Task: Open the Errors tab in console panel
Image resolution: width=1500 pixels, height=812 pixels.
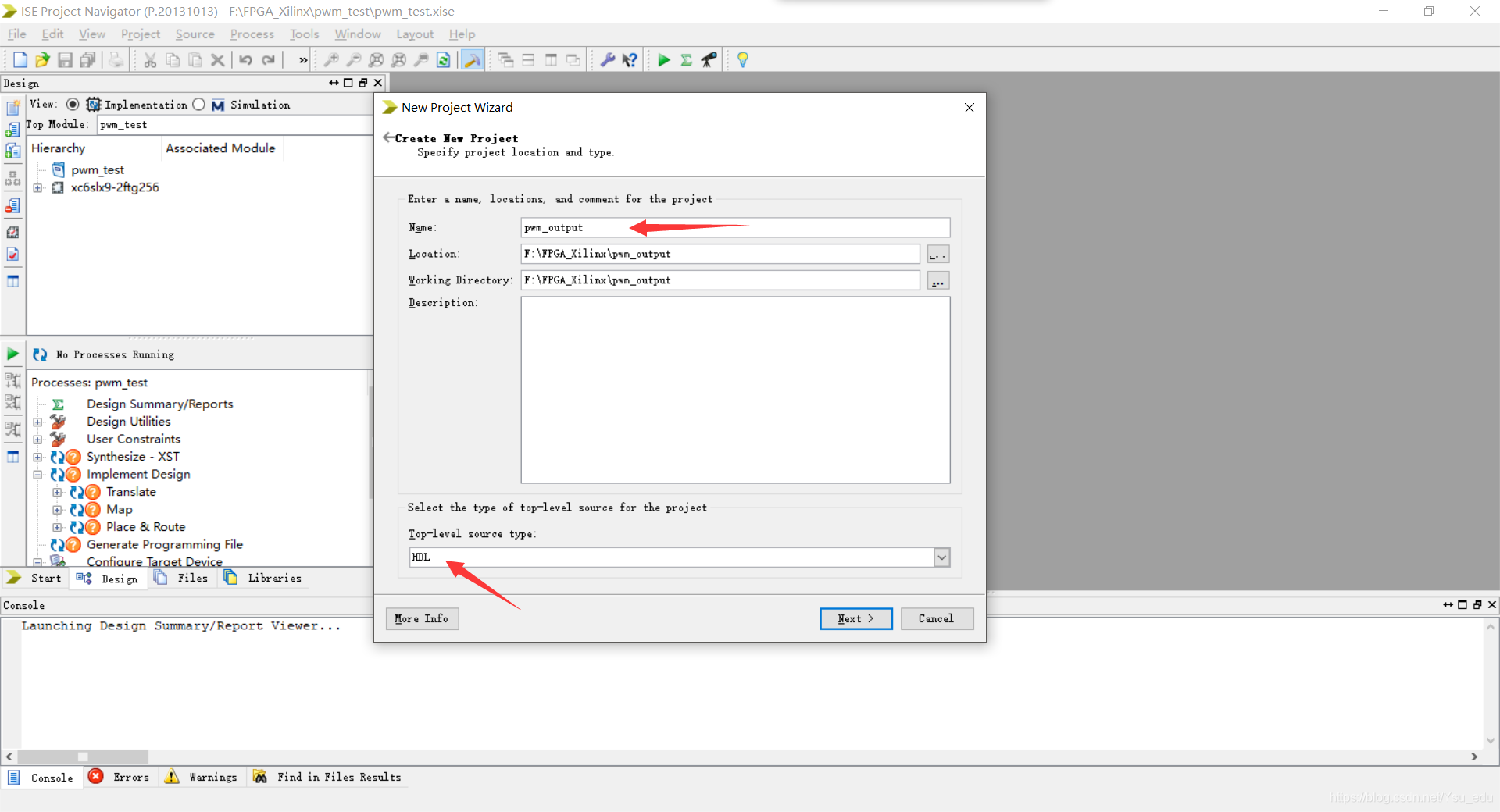Action: point(120,778)
